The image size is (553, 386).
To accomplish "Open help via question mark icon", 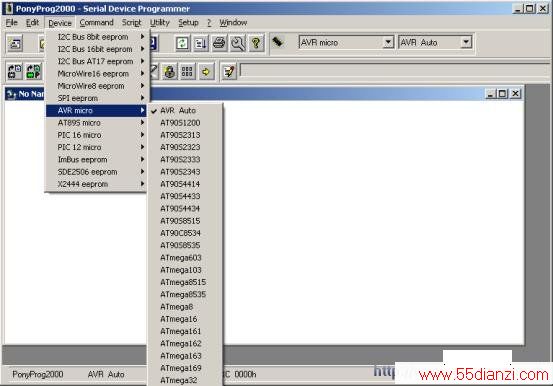I will tap(256, 43).
